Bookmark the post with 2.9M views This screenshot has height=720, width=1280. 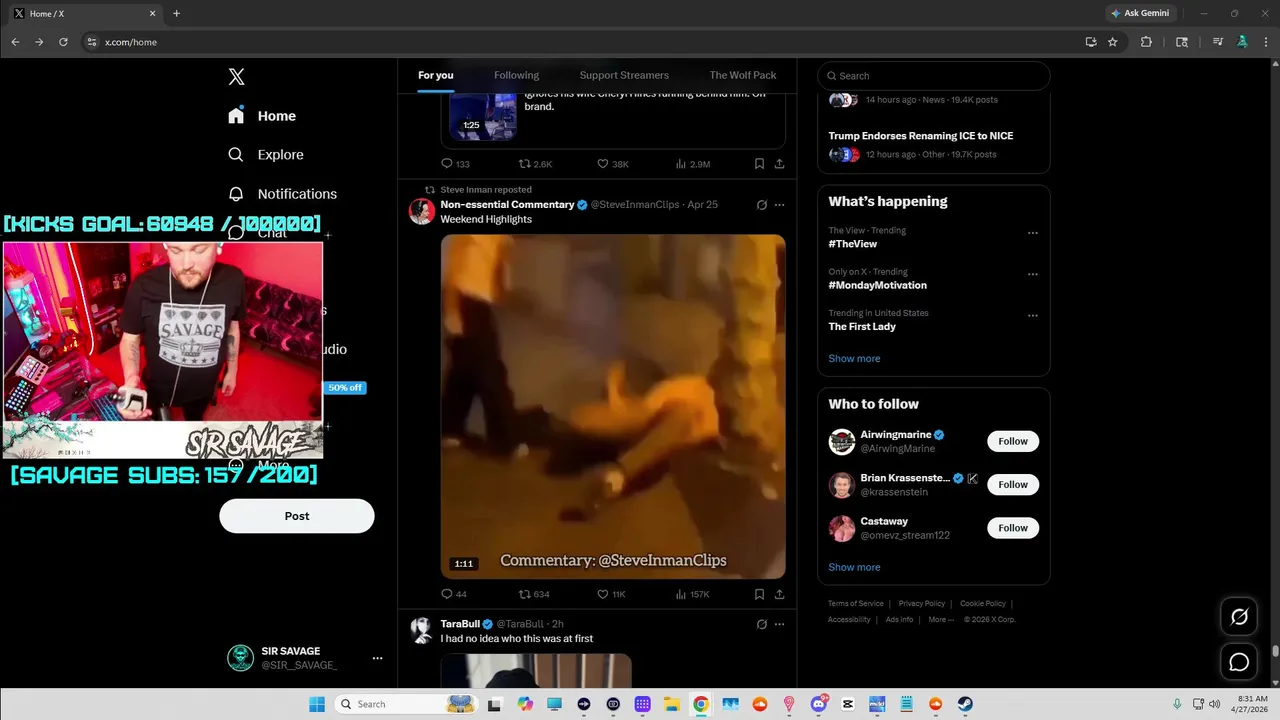click(759, 164)
